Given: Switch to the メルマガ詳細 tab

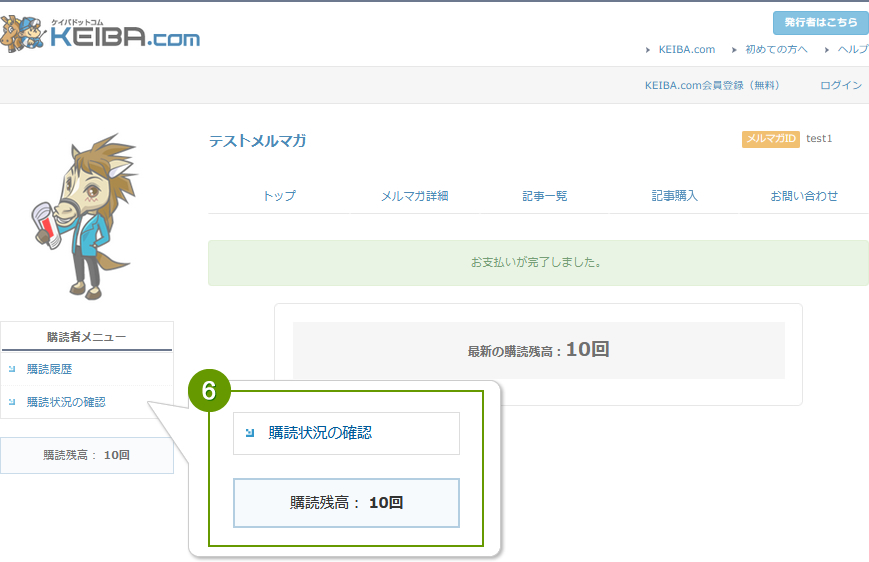Looking at the screenshot, I should point(415,196).
